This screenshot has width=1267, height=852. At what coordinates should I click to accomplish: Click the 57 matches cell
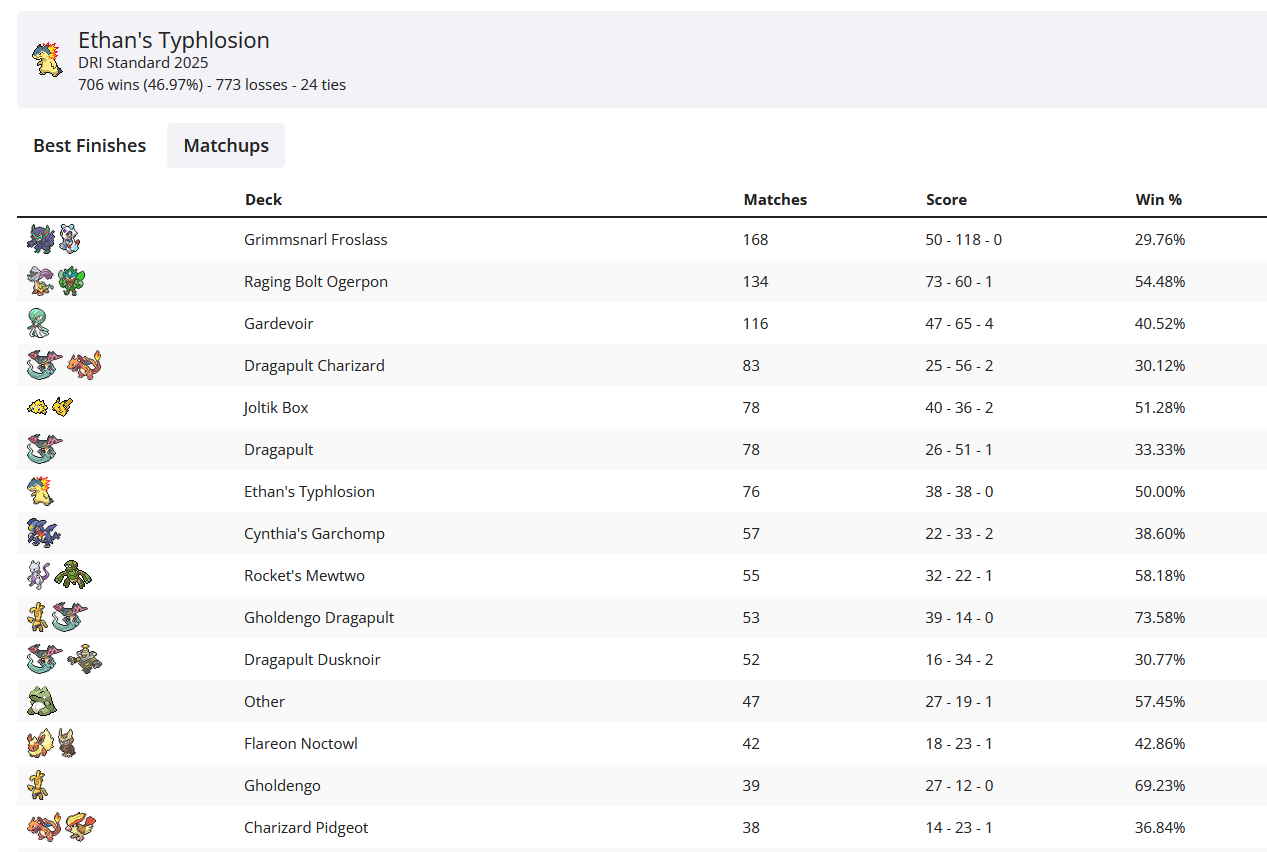[x=752, y=534]
